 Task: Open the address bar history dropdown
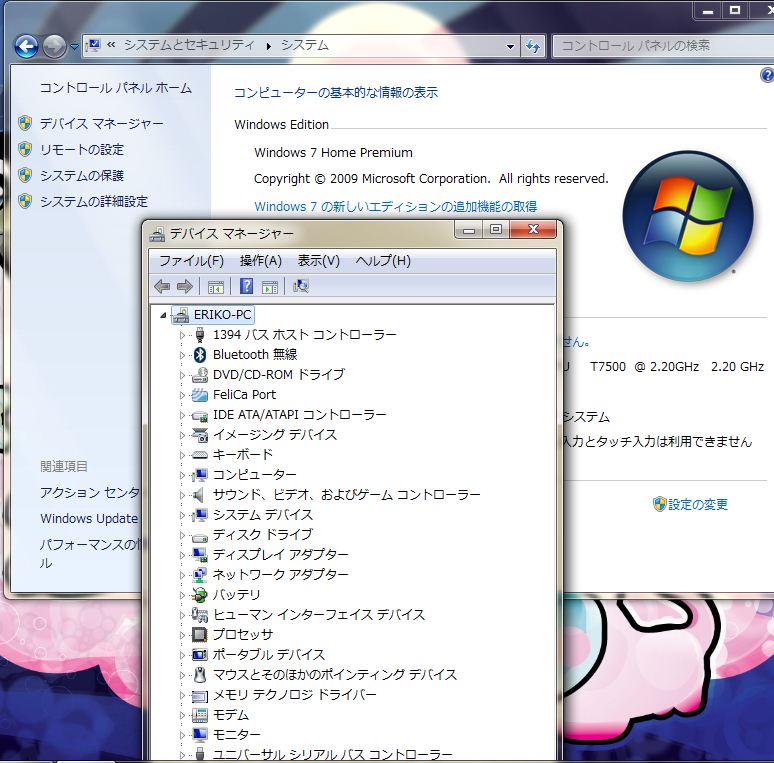tap(510, 46)
